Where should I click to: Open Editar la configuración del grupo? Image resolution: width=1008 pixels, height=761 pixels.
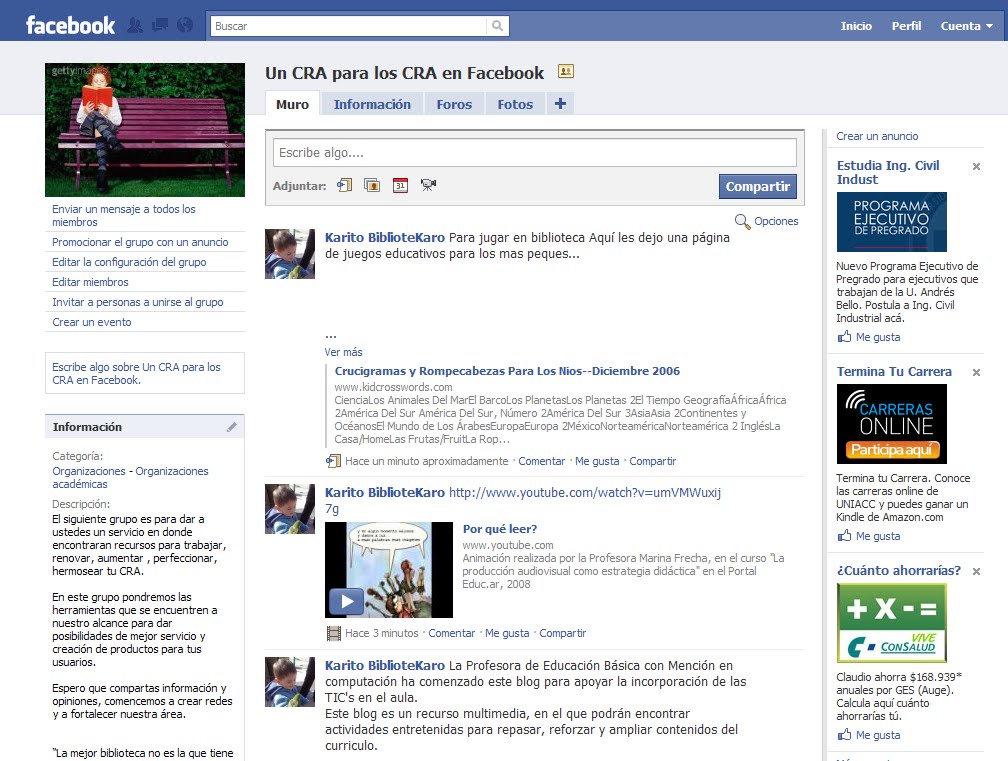click(x=129, y=262)
